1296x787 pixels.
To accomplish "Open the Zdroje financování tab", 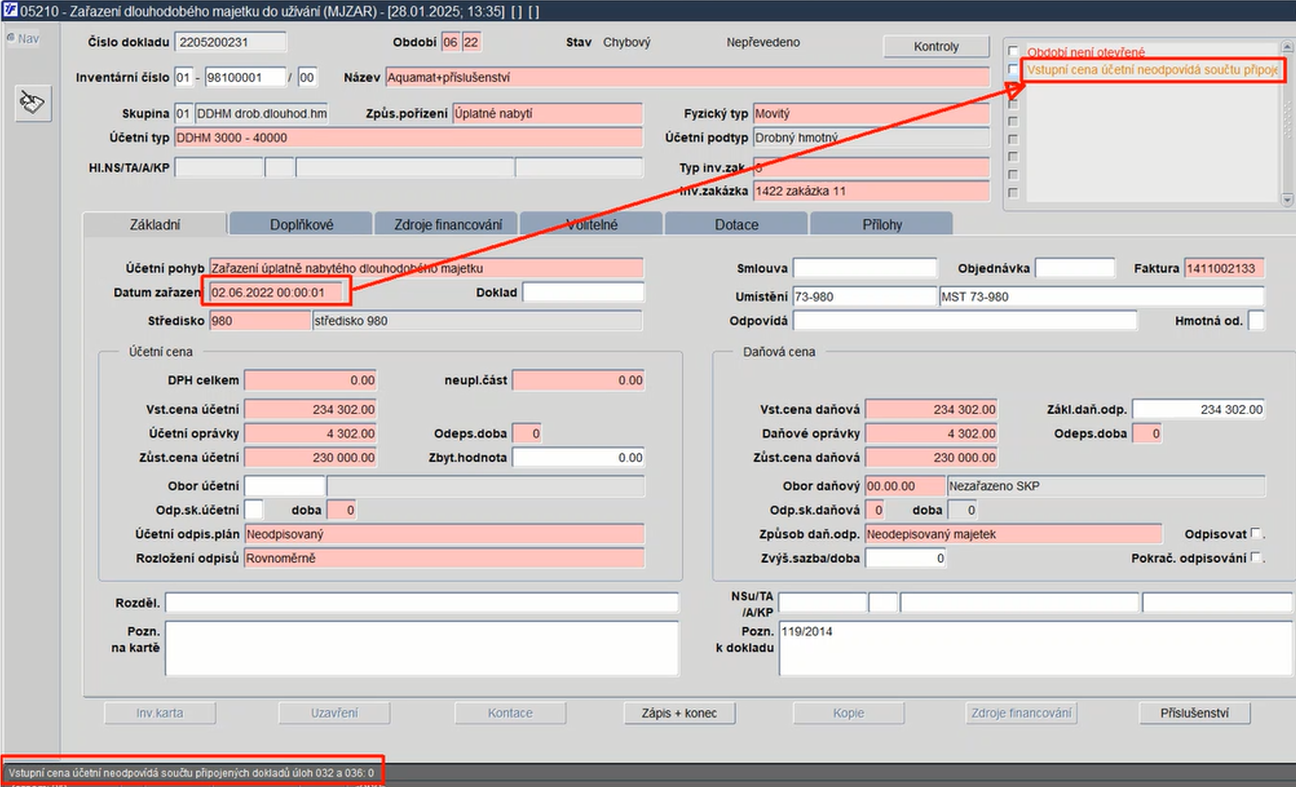I will (446, 224).
